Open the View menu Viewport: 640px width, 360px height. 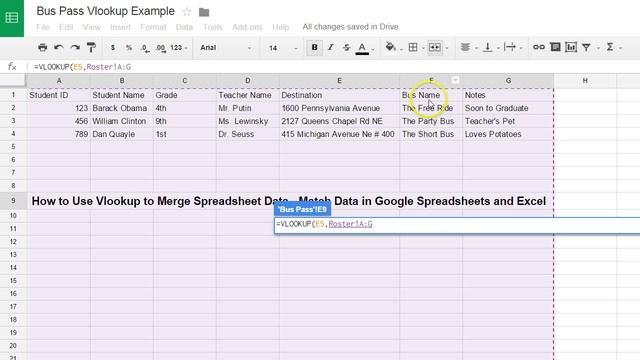[x=91, y=27]
